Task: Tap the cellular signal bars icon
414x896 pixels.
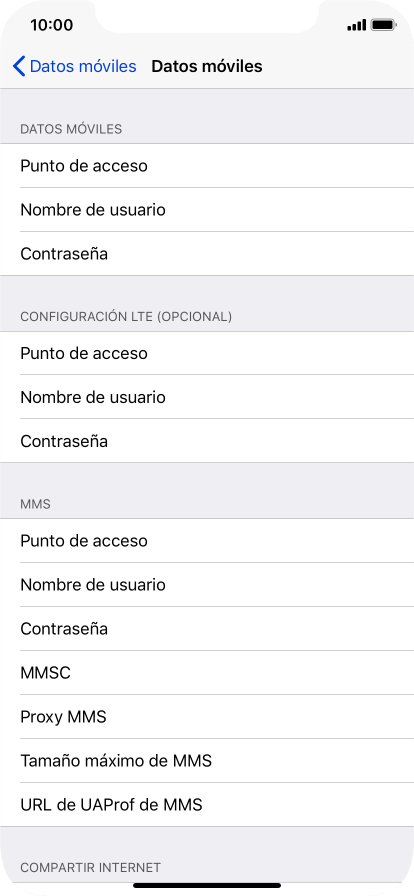Action: coord(356,25)
